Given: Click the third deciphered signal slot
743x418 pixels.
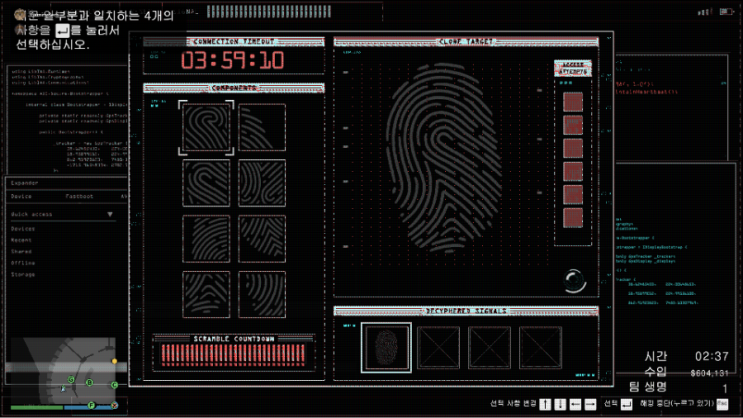Looking at the screenshot, I should coord(489,347).
